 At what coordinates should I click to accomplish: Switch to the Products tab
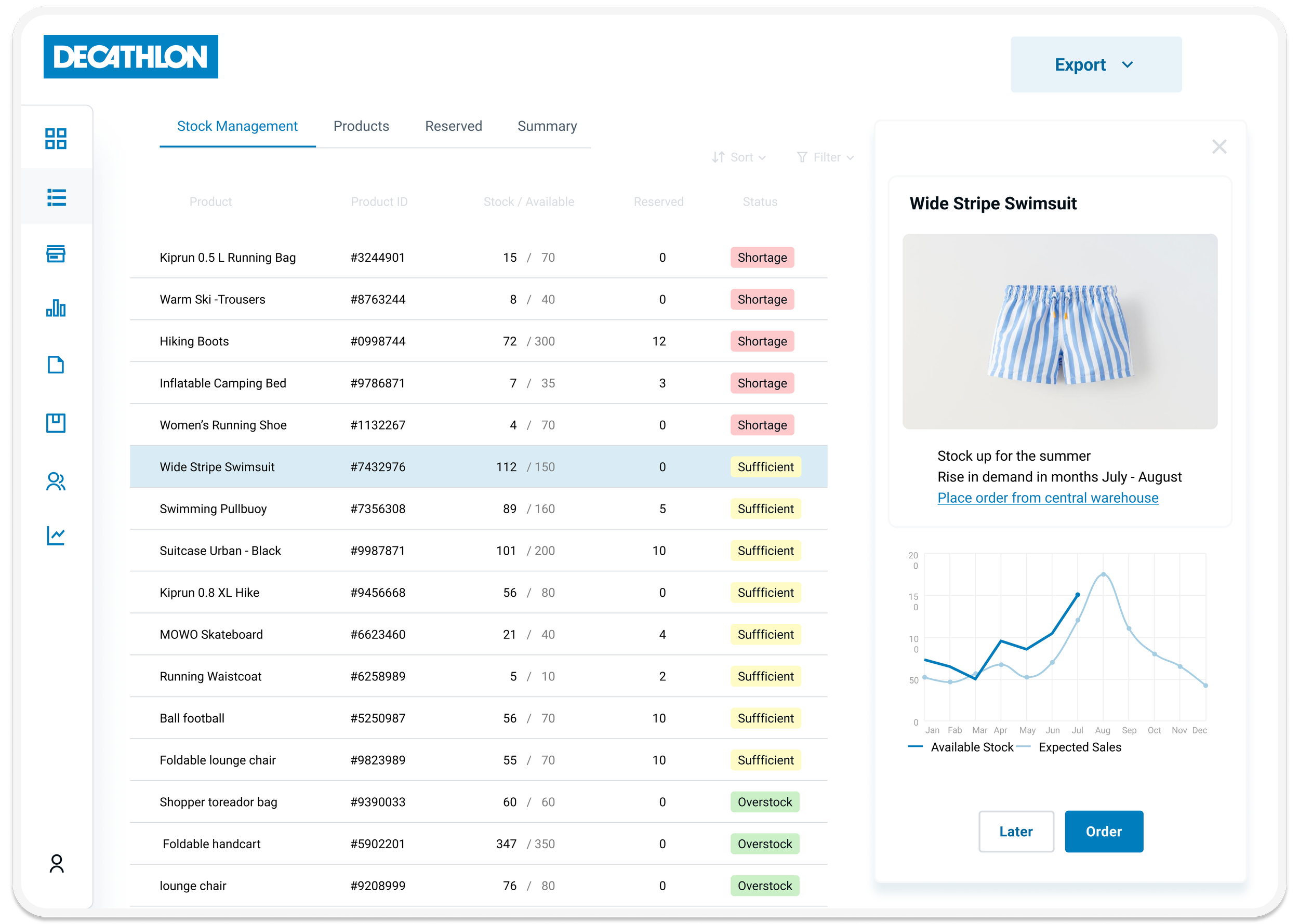tap(361, 126)
